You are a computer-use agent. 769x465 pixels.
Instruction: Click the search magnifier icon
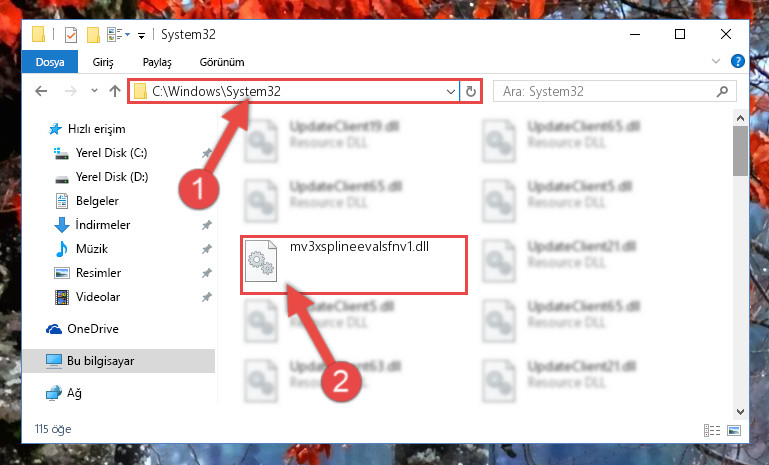click(722, 91)
